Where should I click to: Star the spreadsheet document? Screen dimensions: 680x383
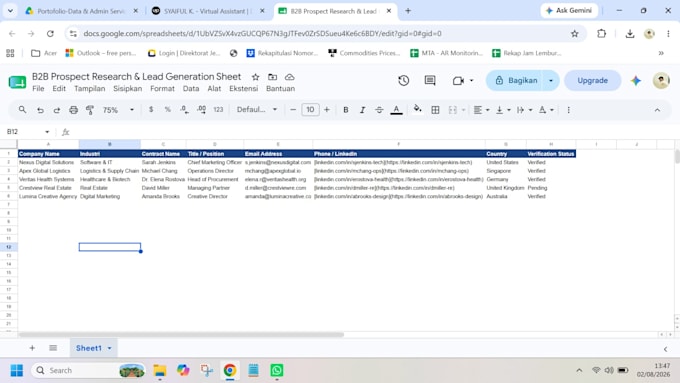pyautogui.click(x=255, y=77)
